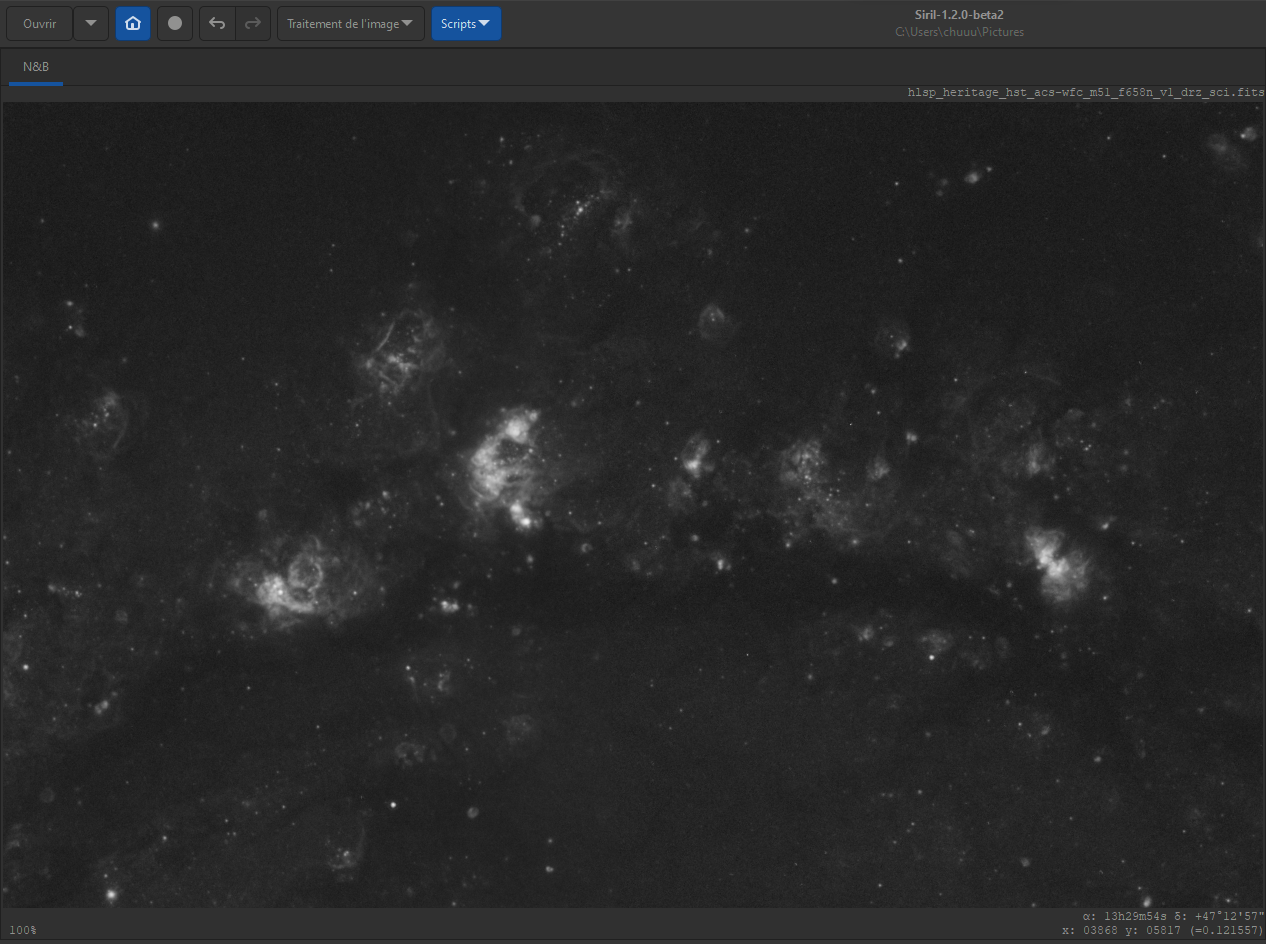This screenshot has width=1266, height=944.
Task: Click the FITS file name label
Action: [1085, 92]
